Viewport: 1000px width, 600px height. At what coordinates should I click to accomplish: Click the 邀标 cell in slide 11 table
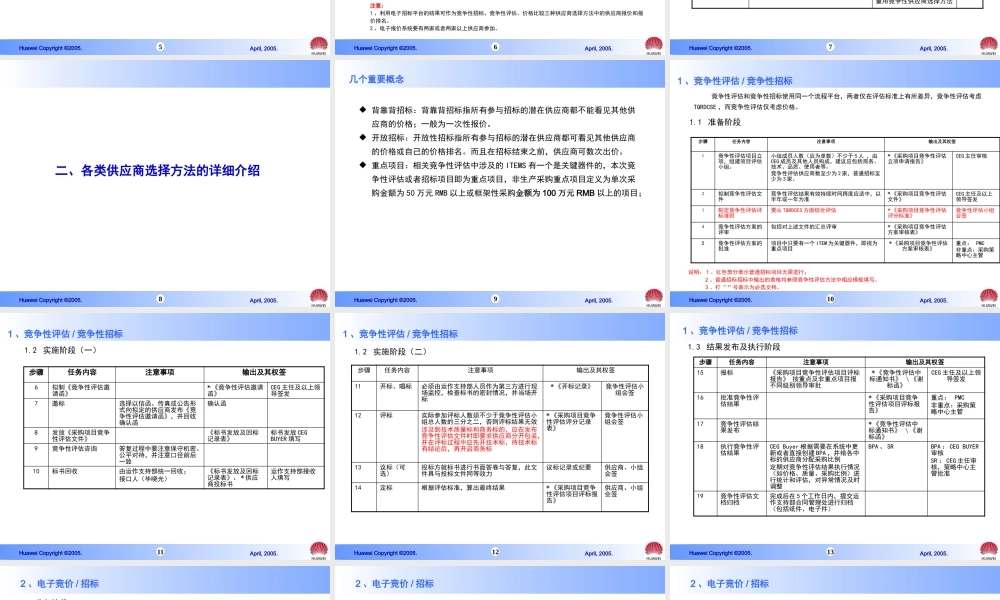pos(82,413)
